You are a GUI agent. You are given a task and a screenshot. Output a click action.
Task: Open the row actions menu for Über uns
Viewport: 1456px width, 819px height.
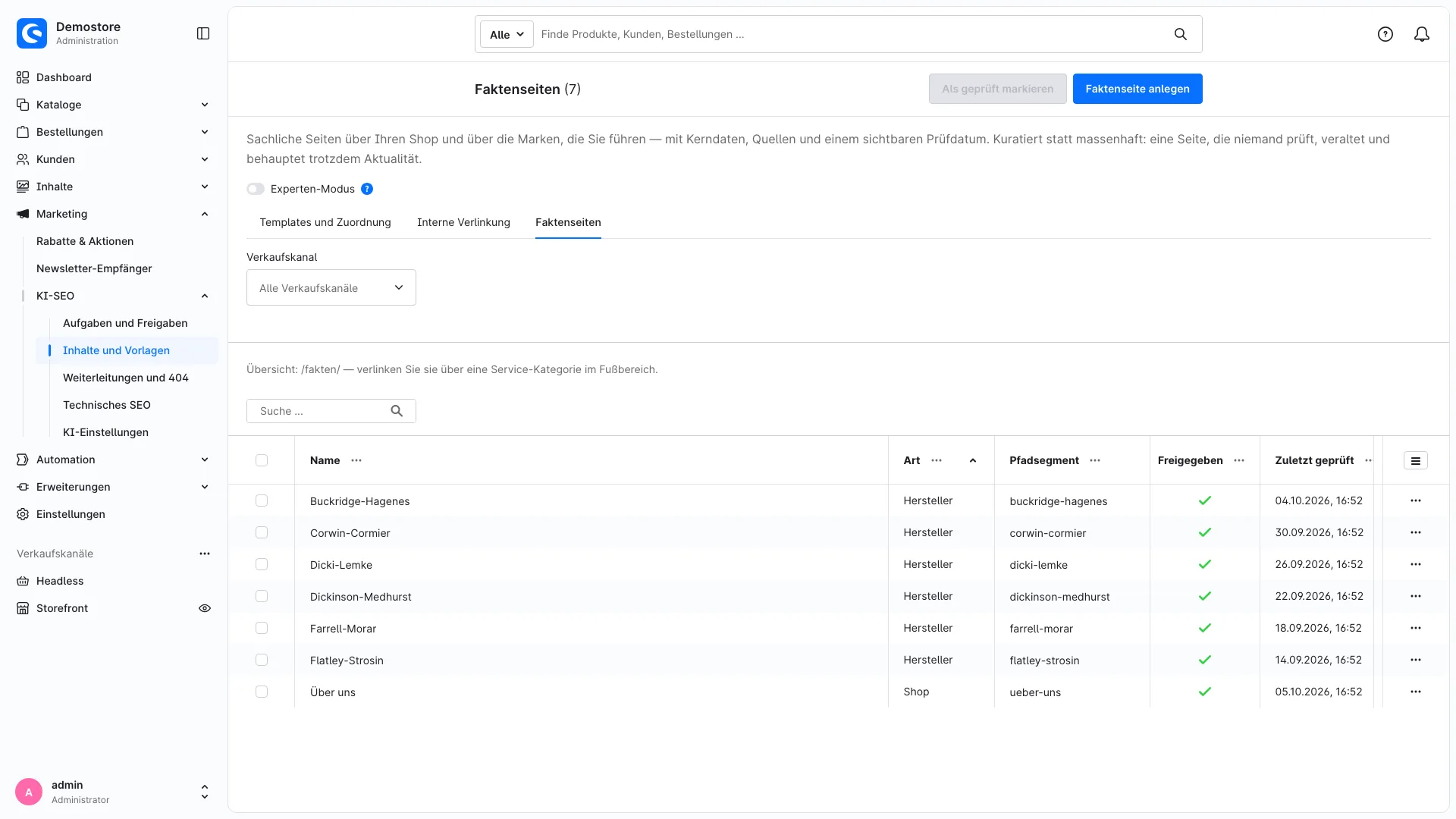pyautogui.click(x=1416, y=692)
